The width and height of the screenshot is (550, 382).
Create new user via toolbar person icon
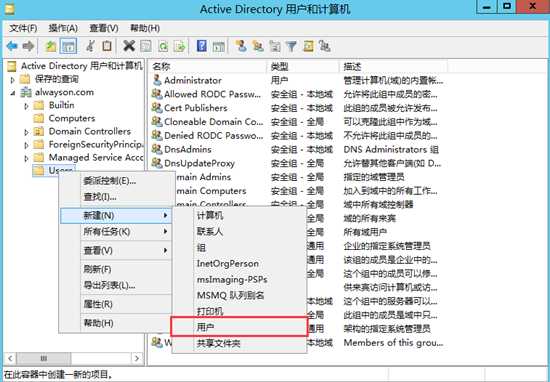(241, 46)
